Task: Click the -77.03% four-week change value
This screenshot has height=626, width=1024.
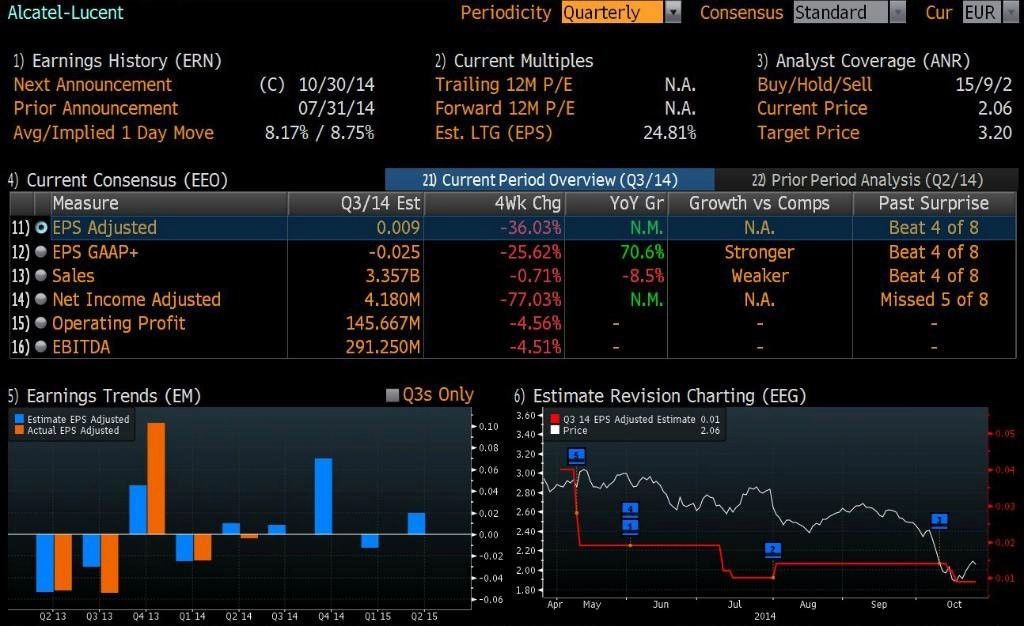Action: (x=530, y=300)
